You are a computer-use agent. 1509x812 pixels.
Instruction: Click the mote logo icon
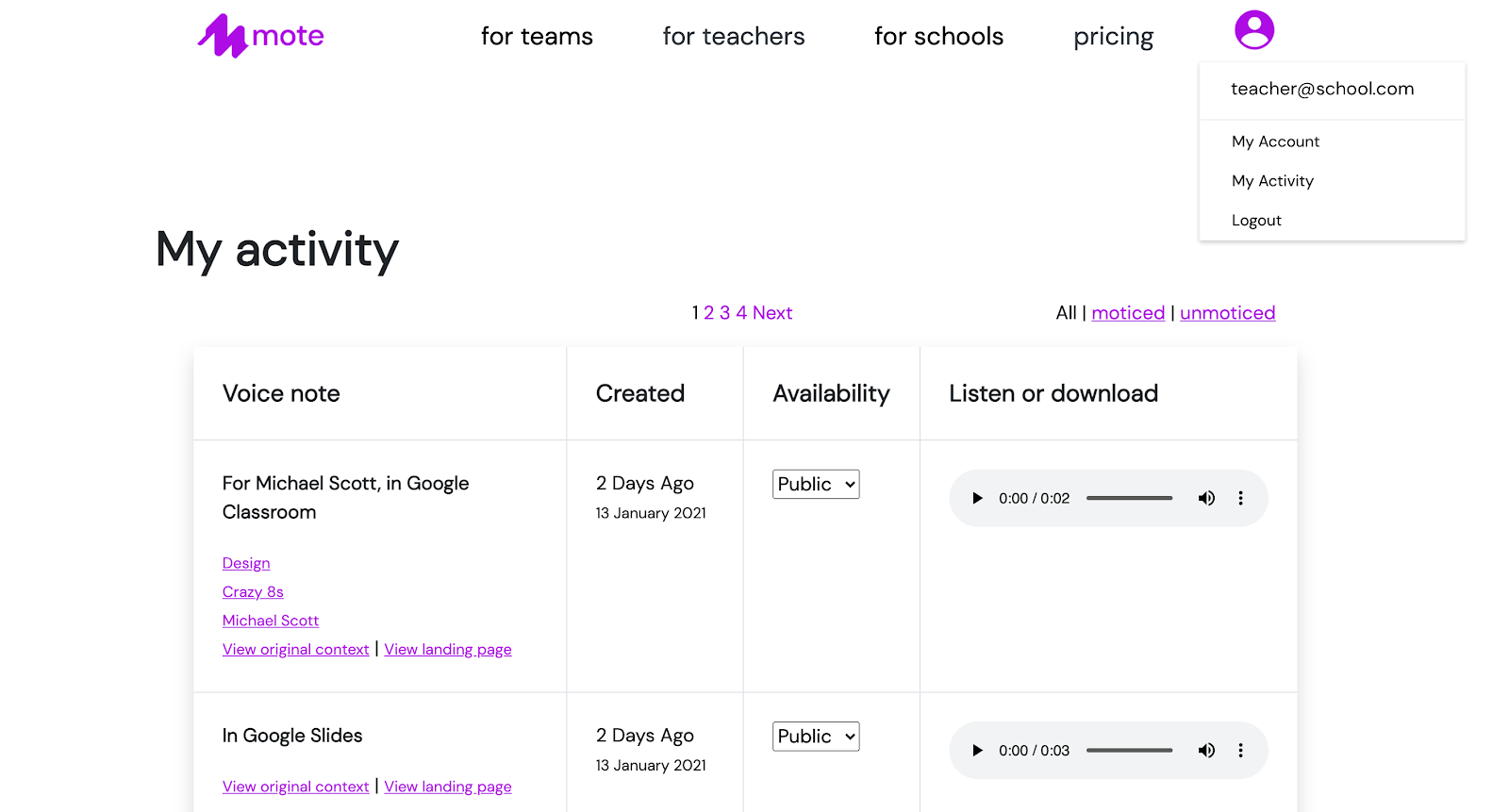click(x=223, y=37)
